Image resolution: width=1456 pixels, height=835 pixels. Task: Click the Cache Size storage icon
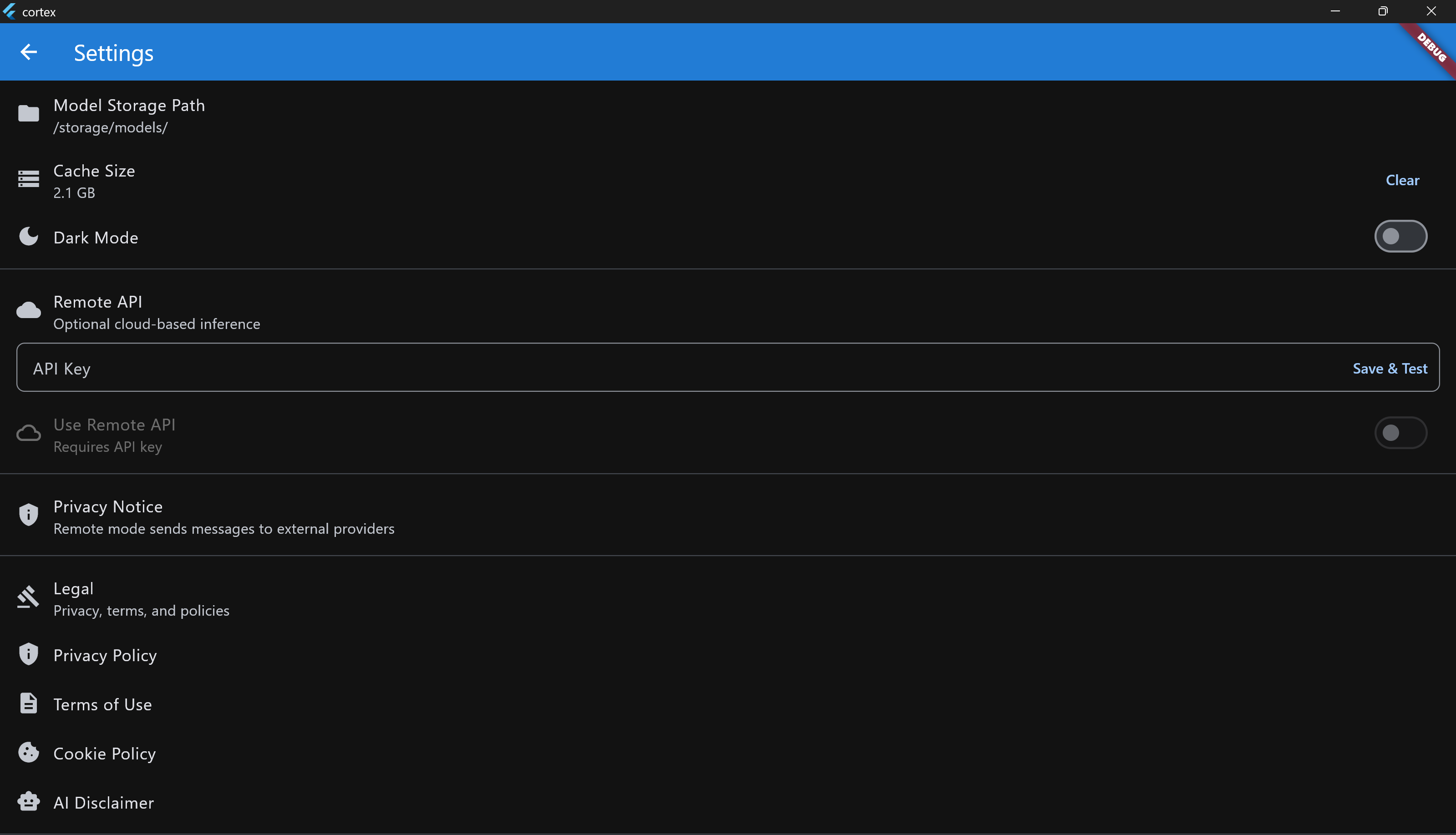(x=29, y=179)
